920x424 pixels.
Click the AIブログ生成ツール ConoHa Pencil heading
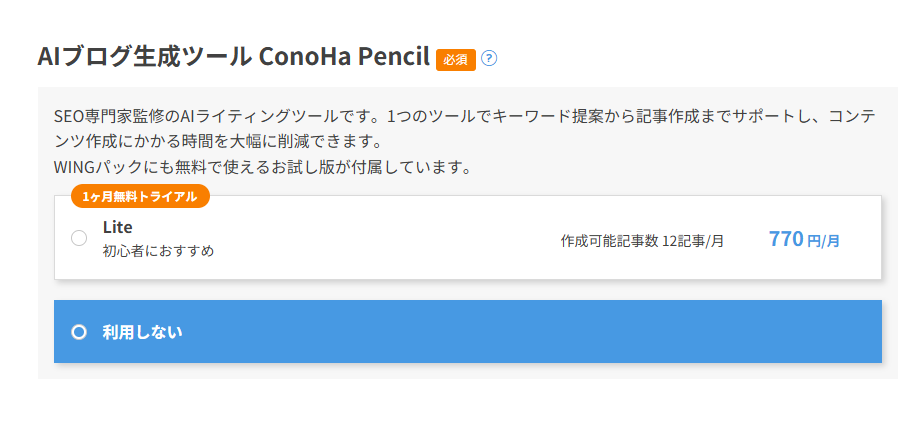[233, 57]
